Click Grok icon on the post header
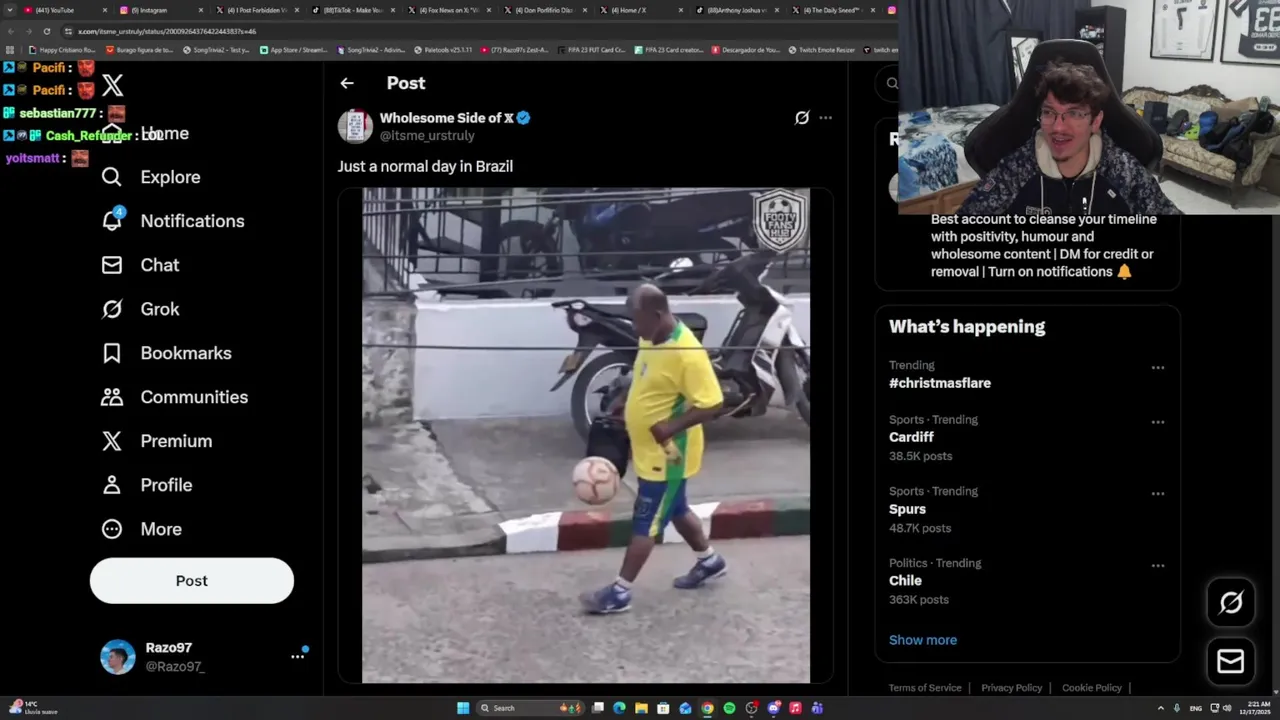The width and height of the screenshot is (1280, 720). coord(801,118)
